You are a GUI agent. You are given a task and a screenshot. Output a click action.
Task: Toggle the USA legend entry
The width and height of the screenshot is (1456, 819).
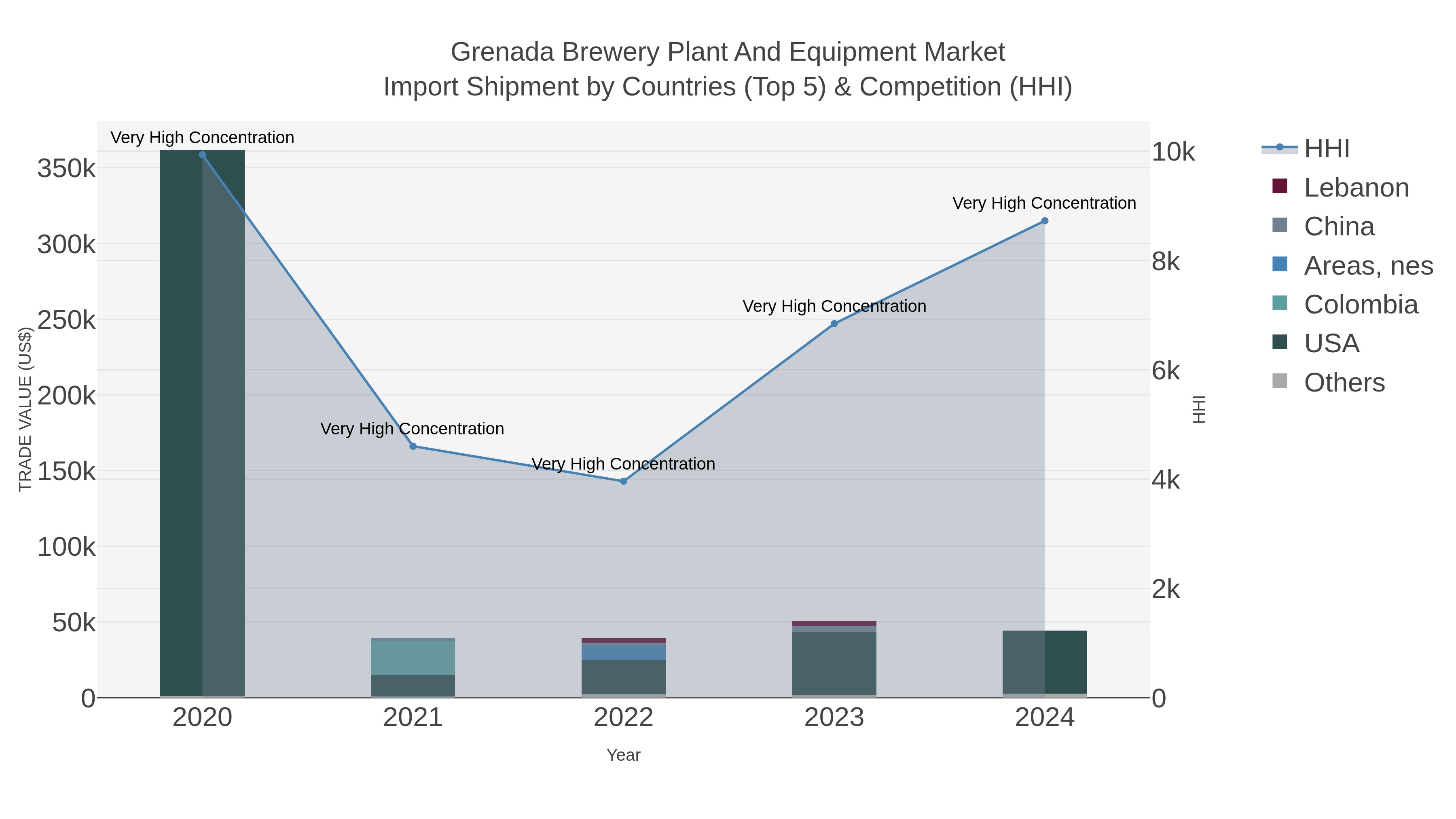pyautogui.click(x=1315, y=343)
